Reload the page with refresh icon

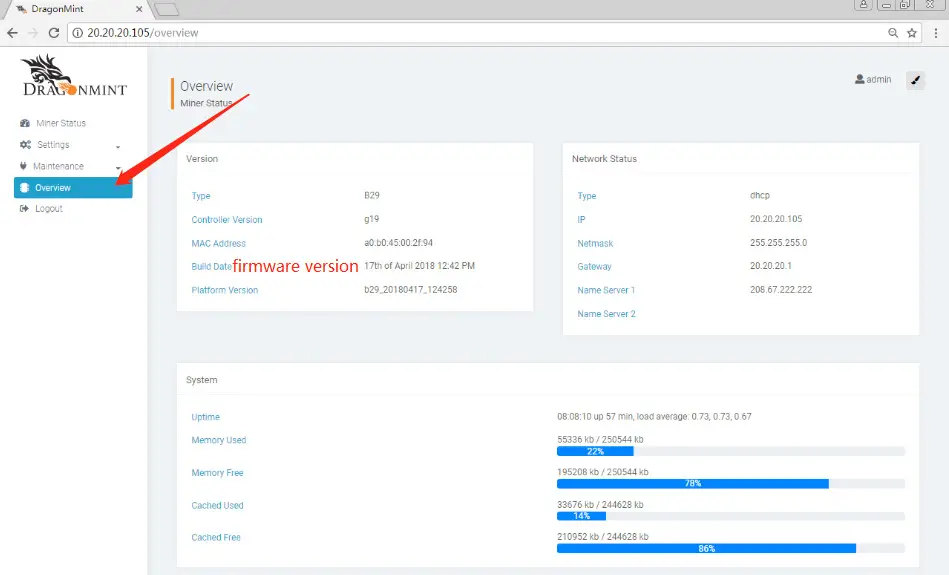tap(54, 33)
